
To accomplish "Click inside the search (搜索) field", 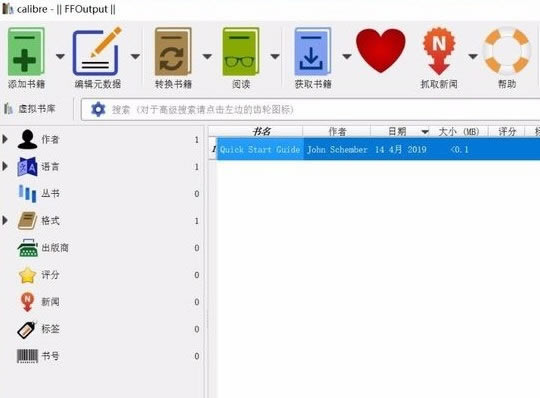I will click(x=310, y=110).
